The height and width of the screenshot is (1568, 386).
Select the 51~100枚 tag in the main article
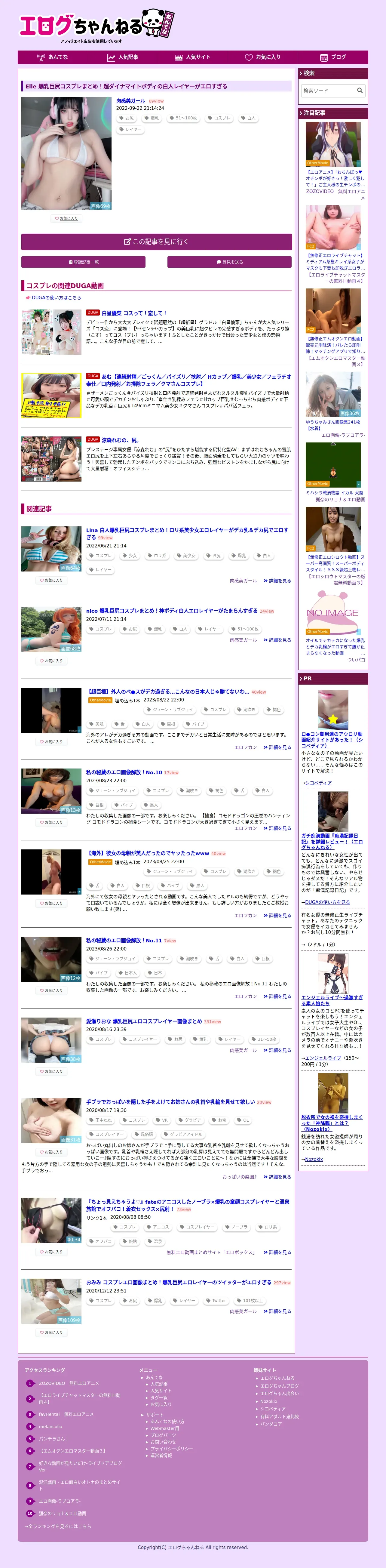[x=183, y=118]
